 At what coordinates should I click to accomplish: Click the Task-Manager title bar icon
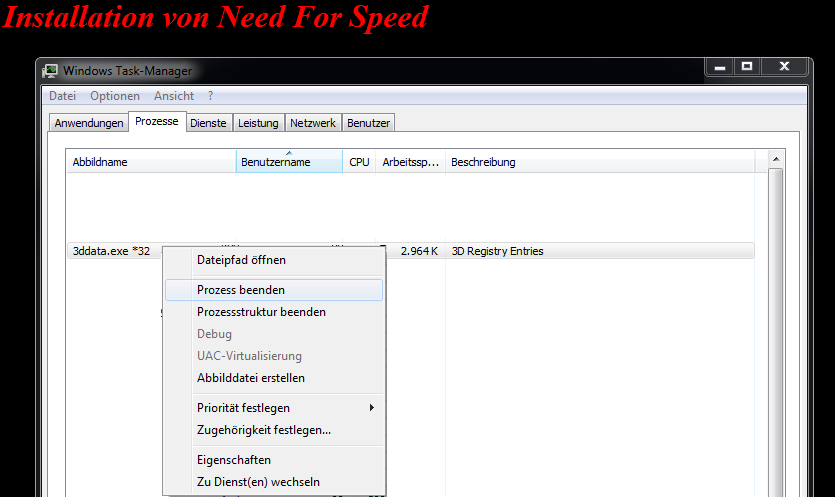[x=51, y=71]
